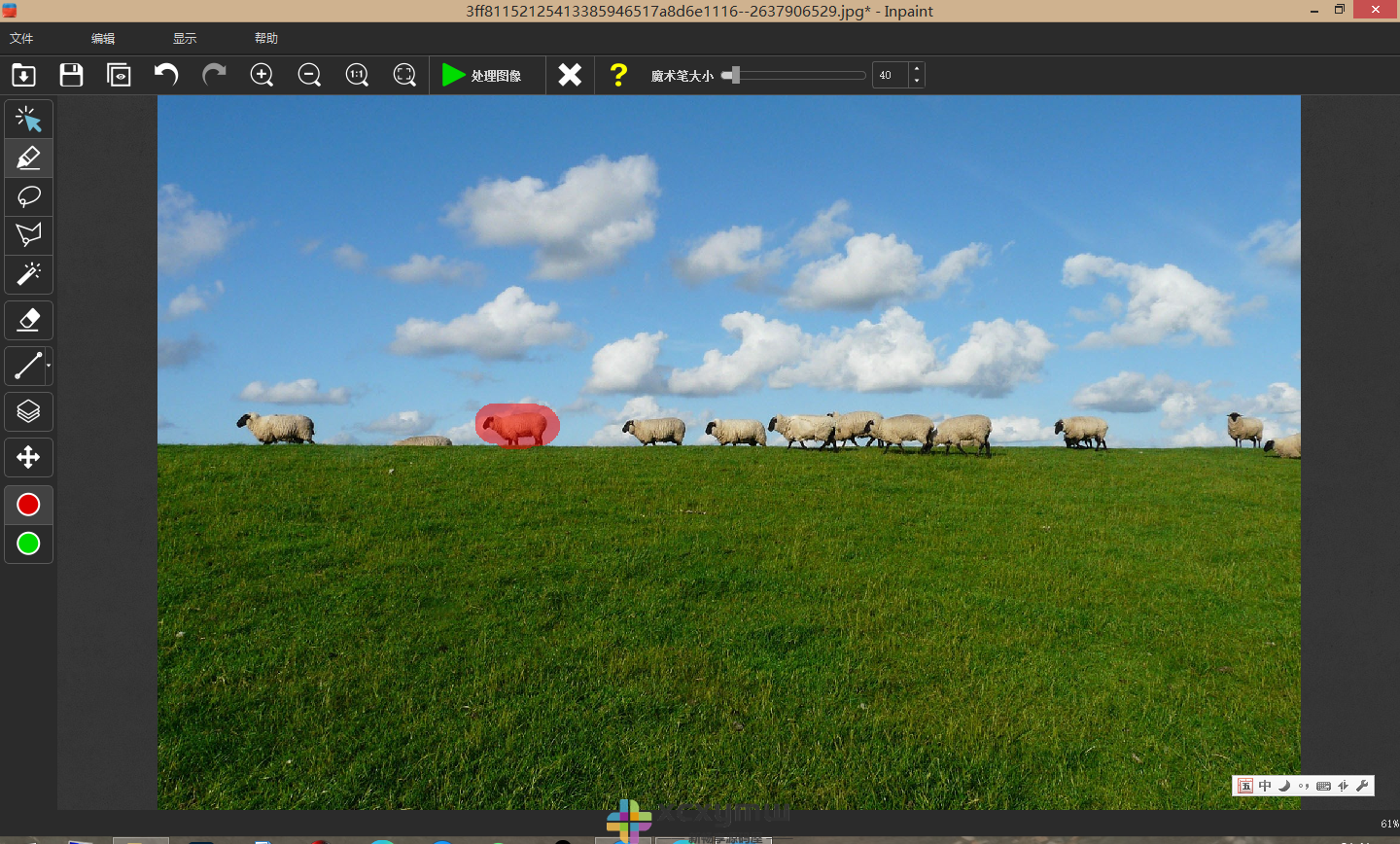Select the marker tool
Viewport: 1400px width, 844px height.
point(28,158)
